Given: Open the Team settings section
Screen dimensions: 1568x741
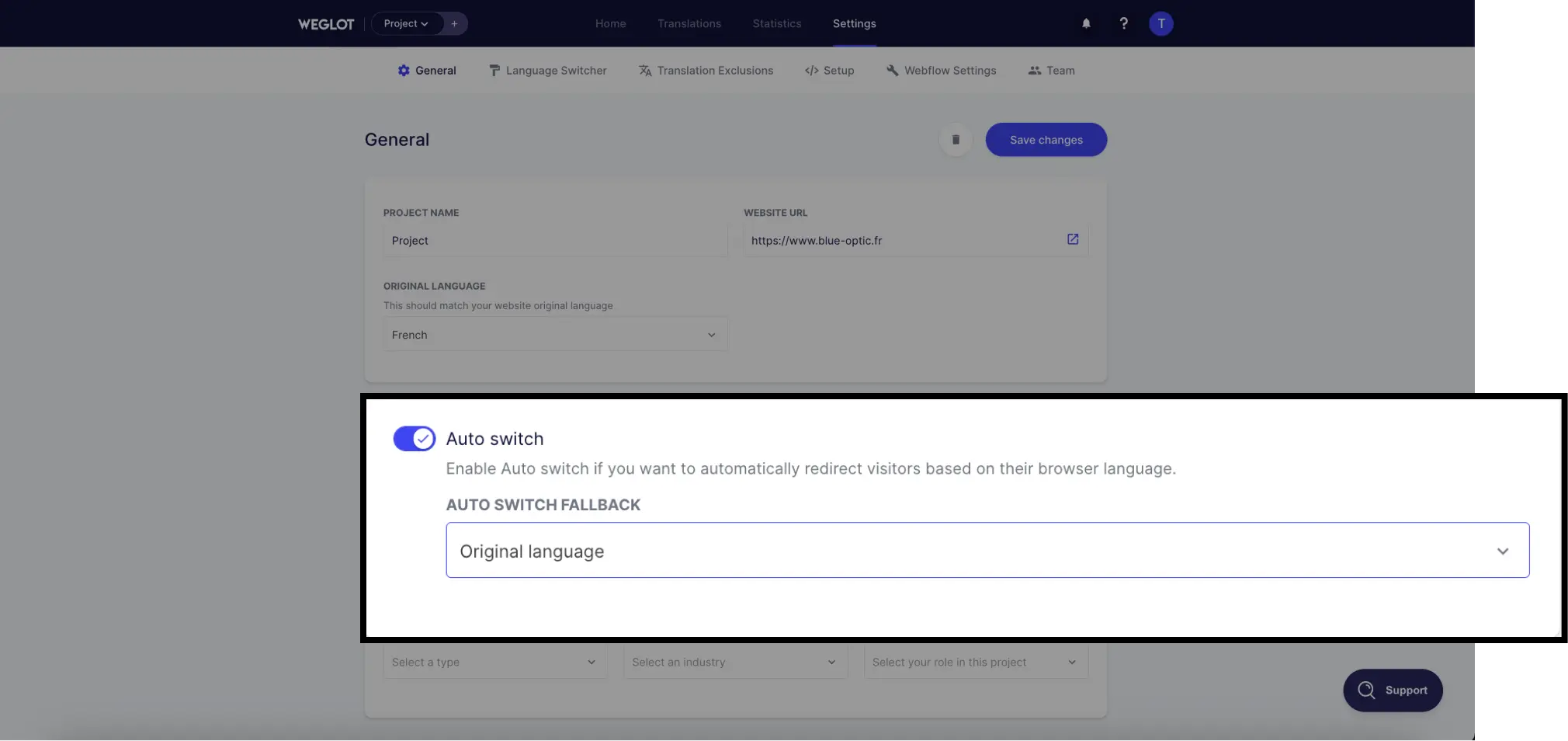Looking at the screenshot, I should [x=1052, y=71].
